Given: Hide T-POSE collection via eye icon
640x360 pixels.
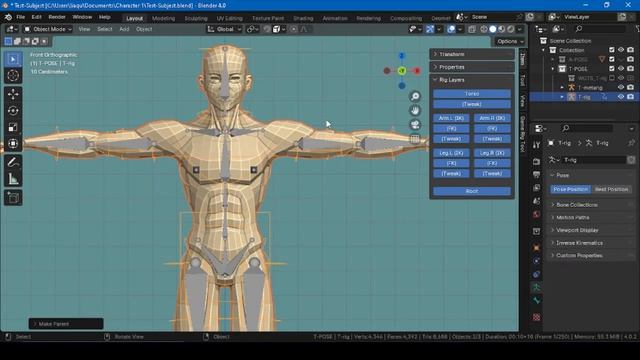Looking at the screenshot, I should tap(621, 69).
